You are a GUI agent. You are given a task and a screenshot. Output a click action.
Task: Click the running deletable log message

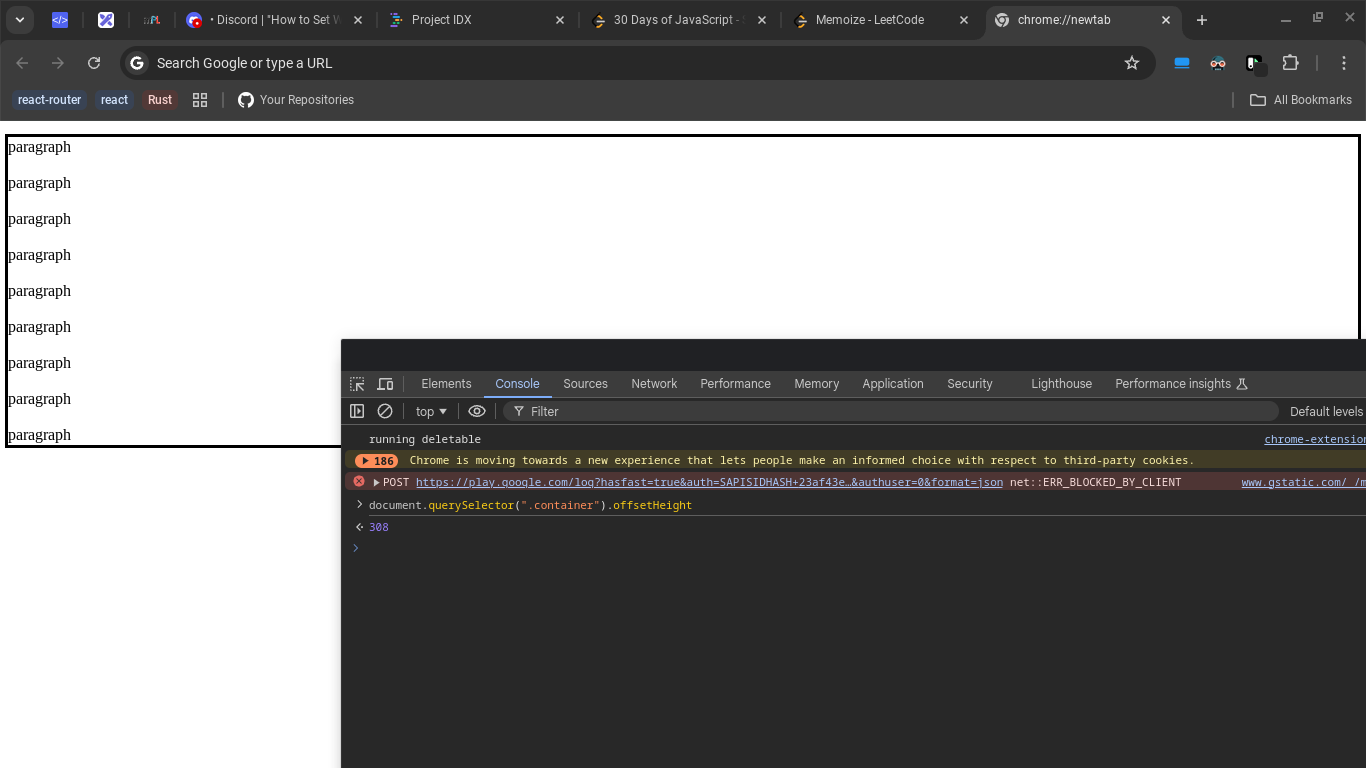coord(424,439)
